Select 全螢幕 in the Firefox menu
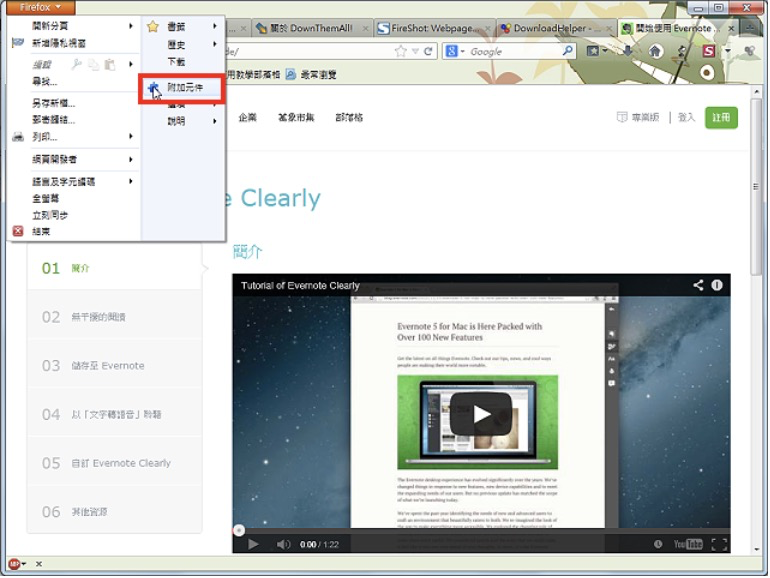The height and width of the screenshot is (578, 770). (x=45, y=198)
